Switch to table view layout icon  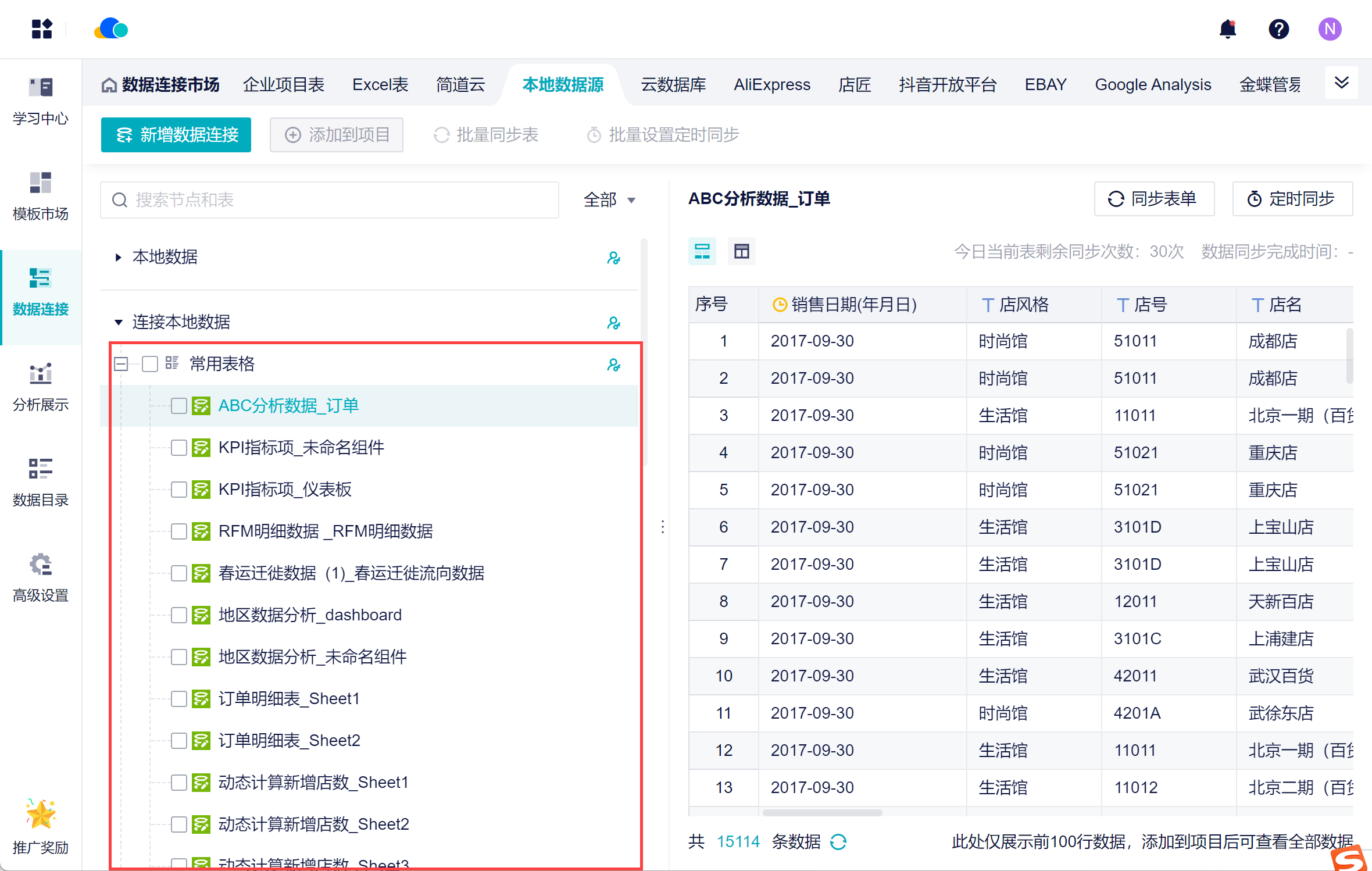pos(741,251)
